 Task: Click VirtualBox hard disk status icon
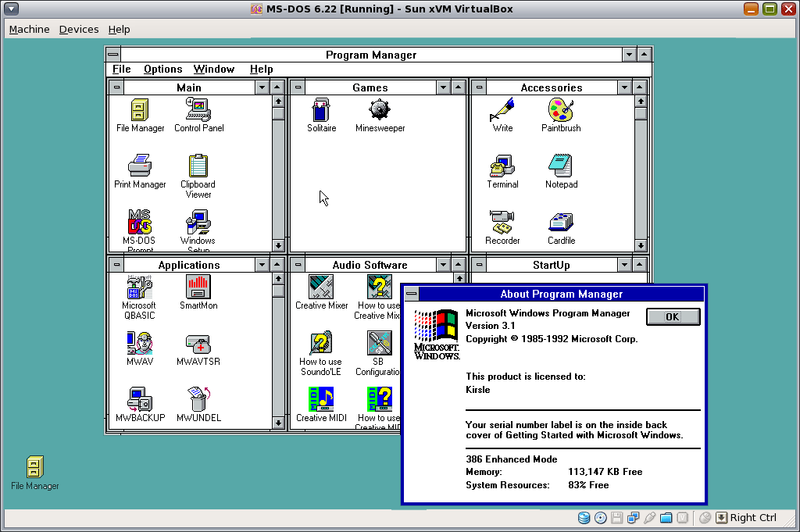(584, 518)
